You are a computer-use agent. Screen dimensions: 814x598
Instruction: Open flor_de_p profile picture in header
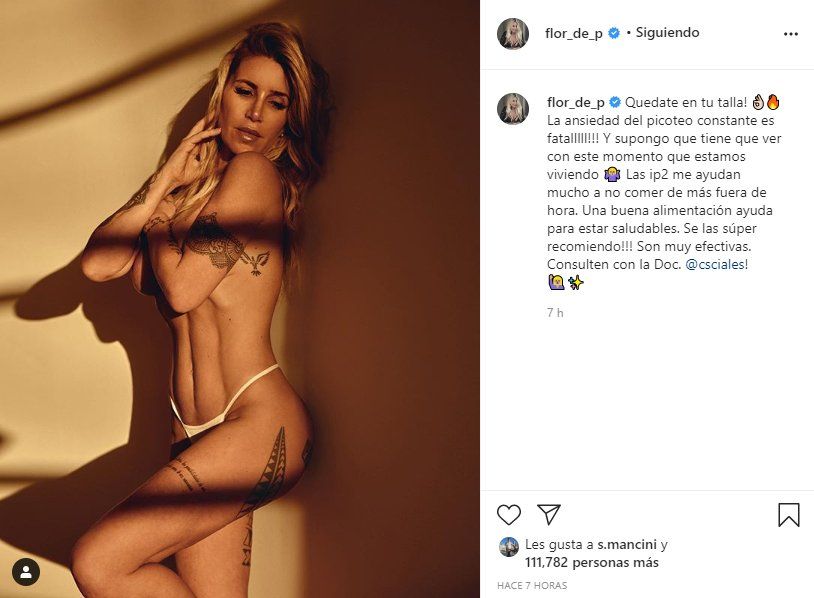click(x=513, y=34)
